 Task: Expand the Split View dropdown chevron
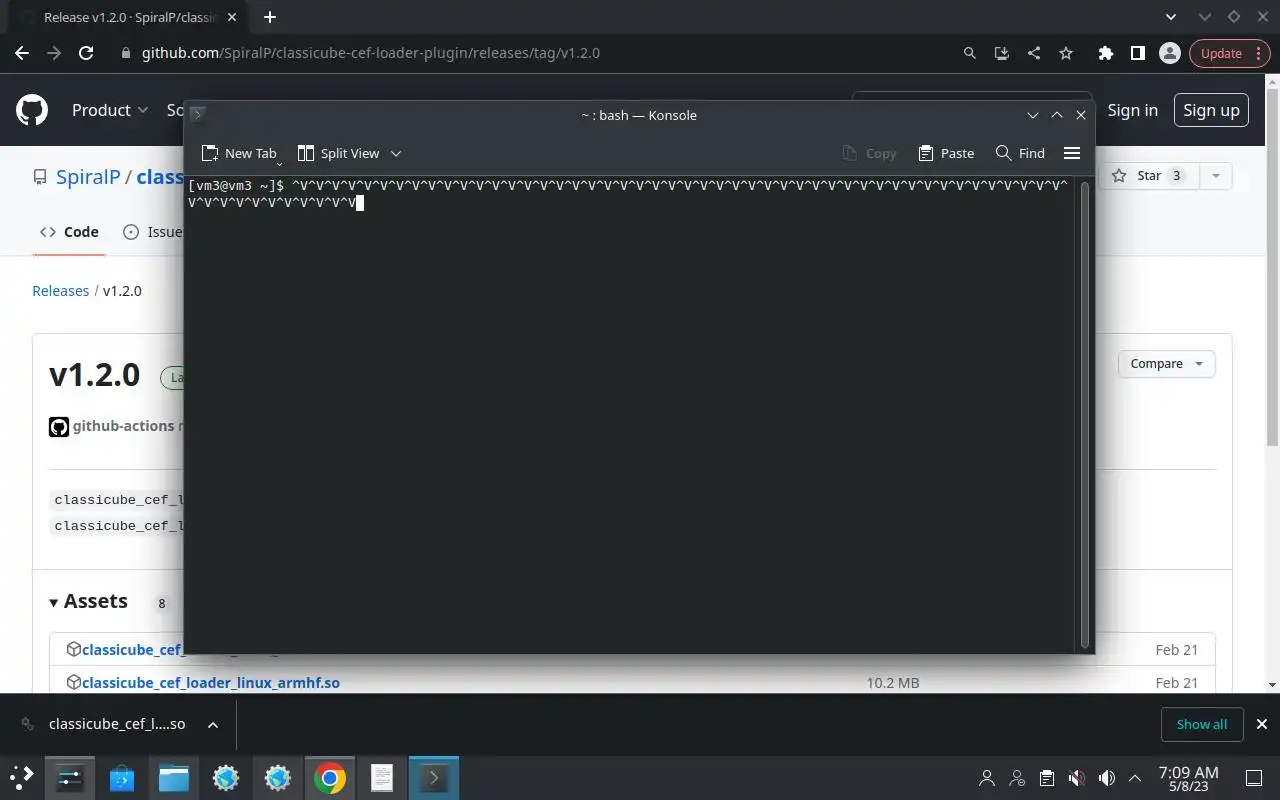pos(396,153)
